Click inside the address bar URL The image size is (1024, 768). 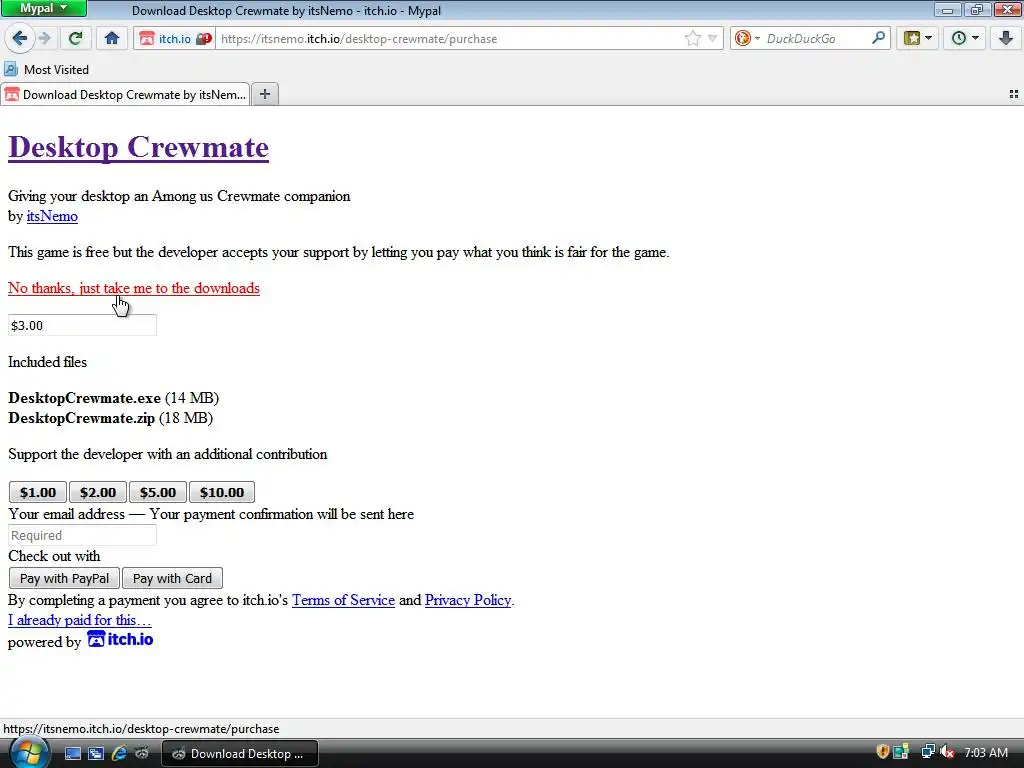[451, 39]
